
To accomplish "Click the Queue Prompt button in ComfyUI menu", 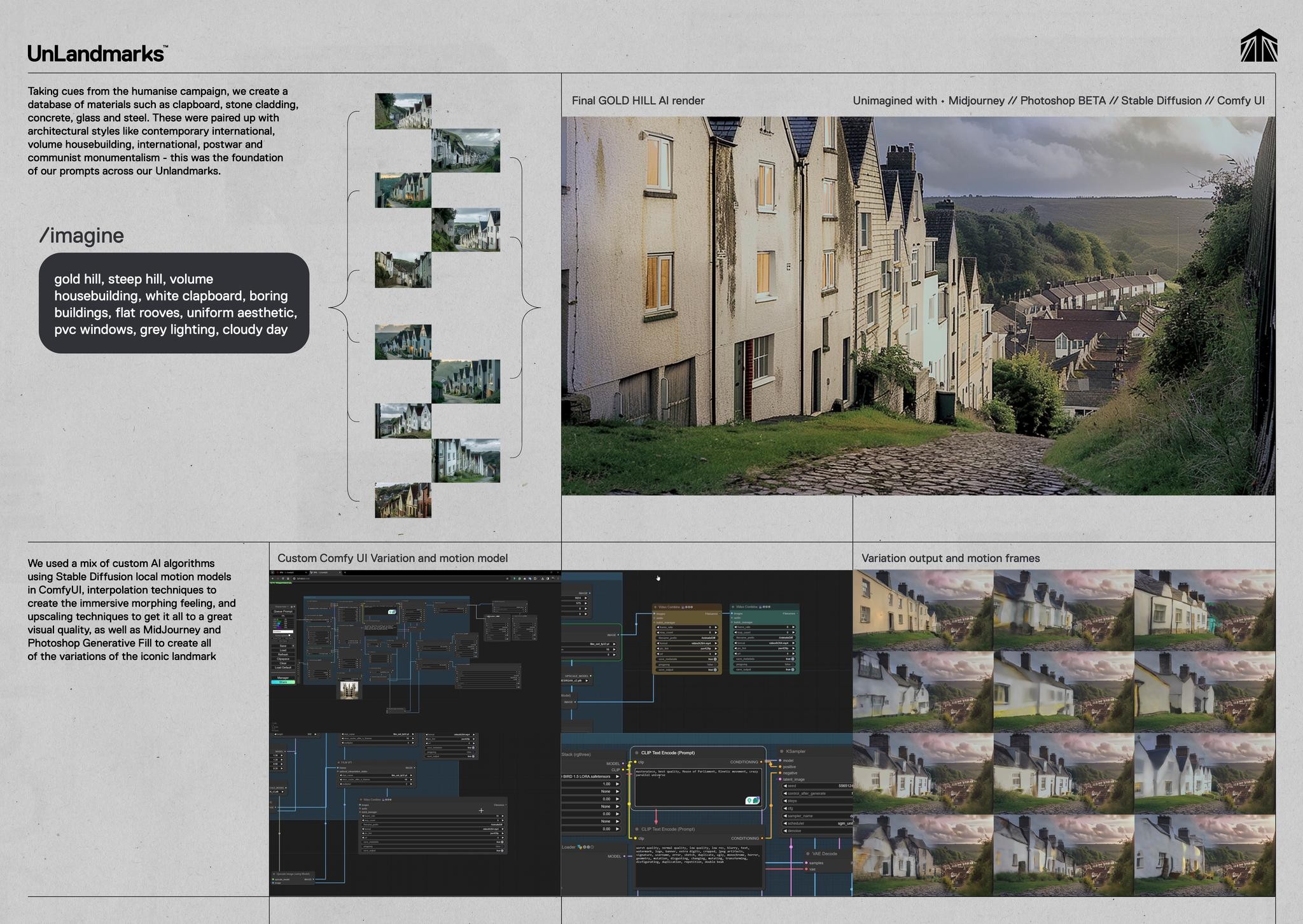I will (283, 612).
